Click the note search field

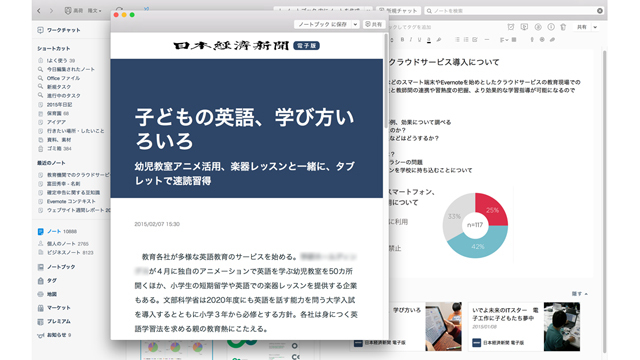click(514, 11)
